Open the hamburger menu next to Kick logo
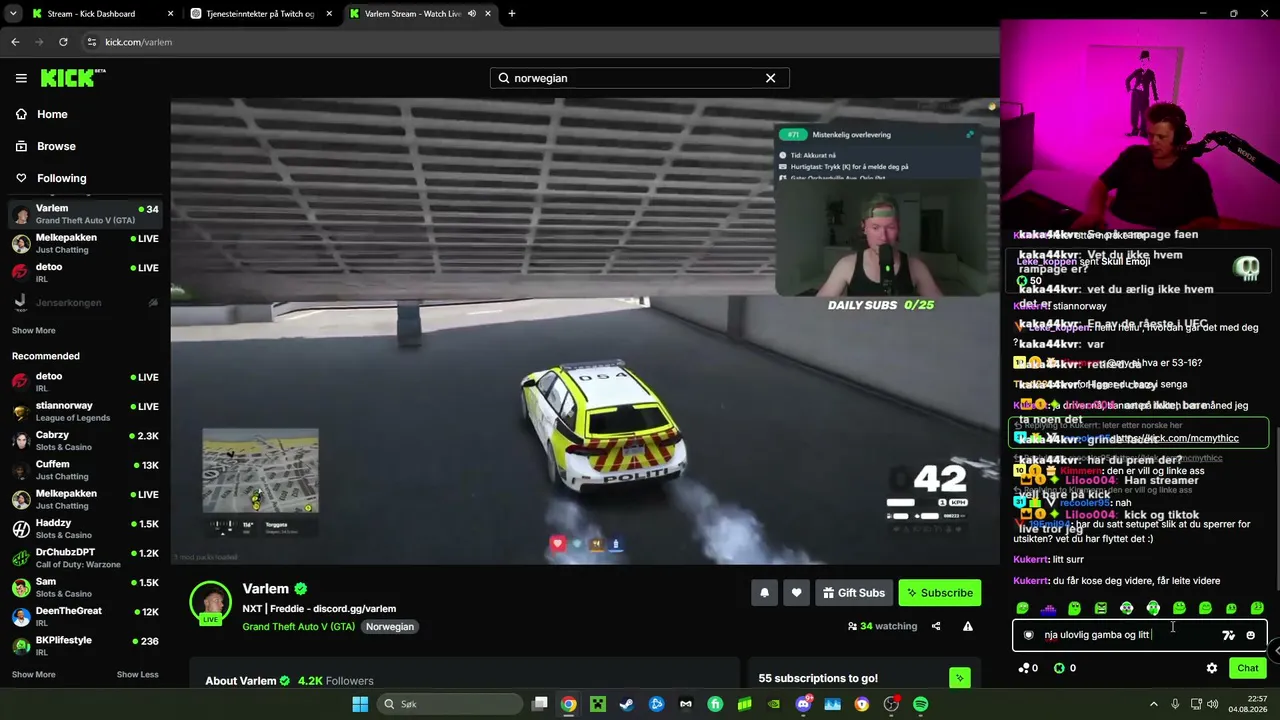The image size is (1280, 720). click(21, 78)
